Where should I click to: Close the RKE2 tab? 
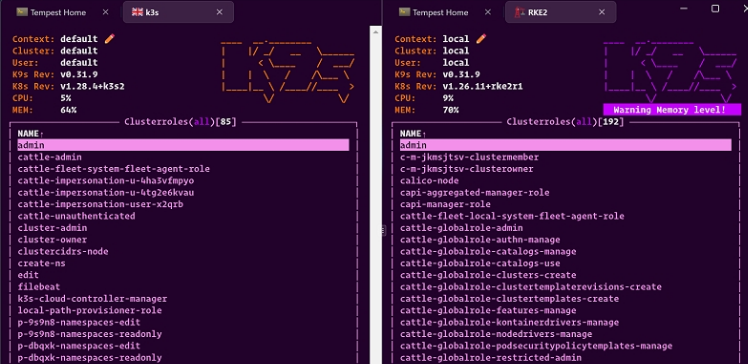tap(602, 12)
